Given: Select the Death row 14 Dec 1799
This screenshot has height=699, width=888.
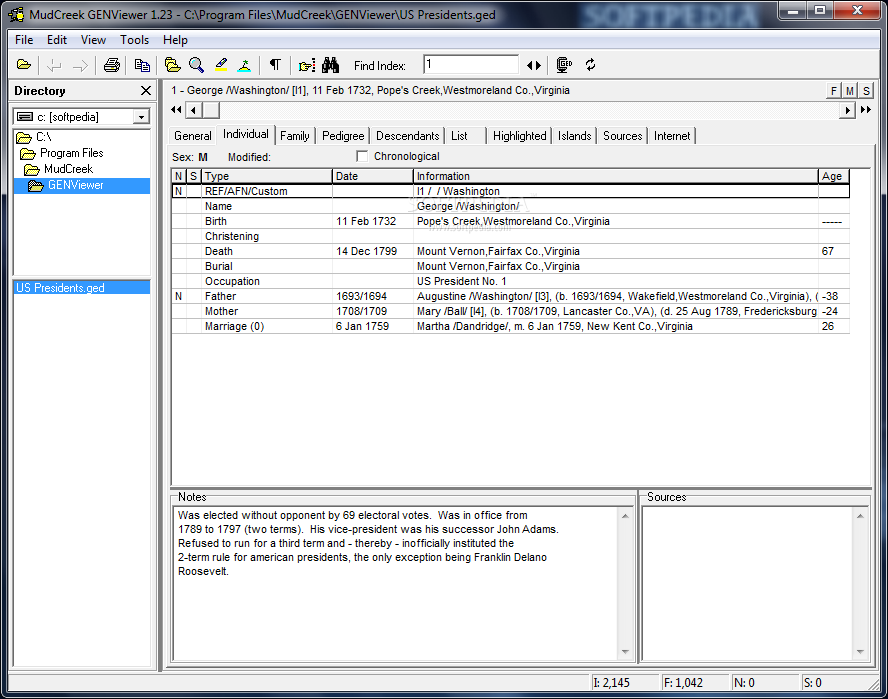Looking at the screenshot, I should coord(510,252).
